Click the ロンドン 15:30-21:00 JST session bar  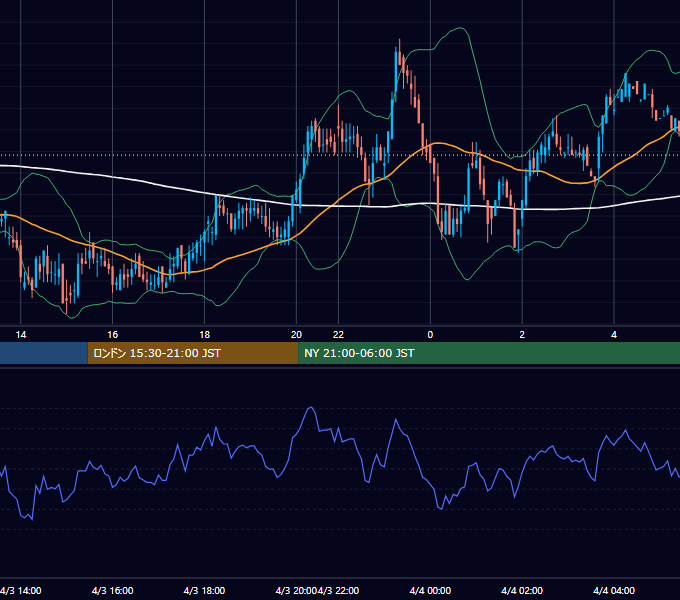coord(193,353)
